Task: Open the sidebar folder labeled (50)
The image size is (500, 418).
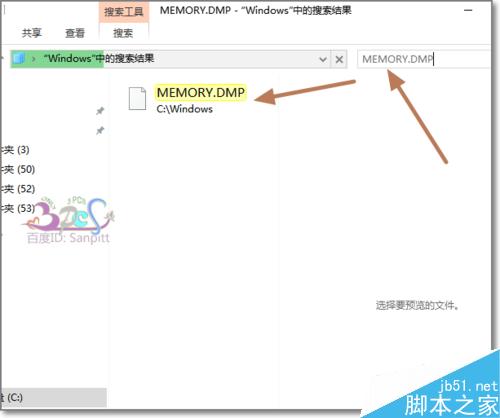Action: point(18,169)
